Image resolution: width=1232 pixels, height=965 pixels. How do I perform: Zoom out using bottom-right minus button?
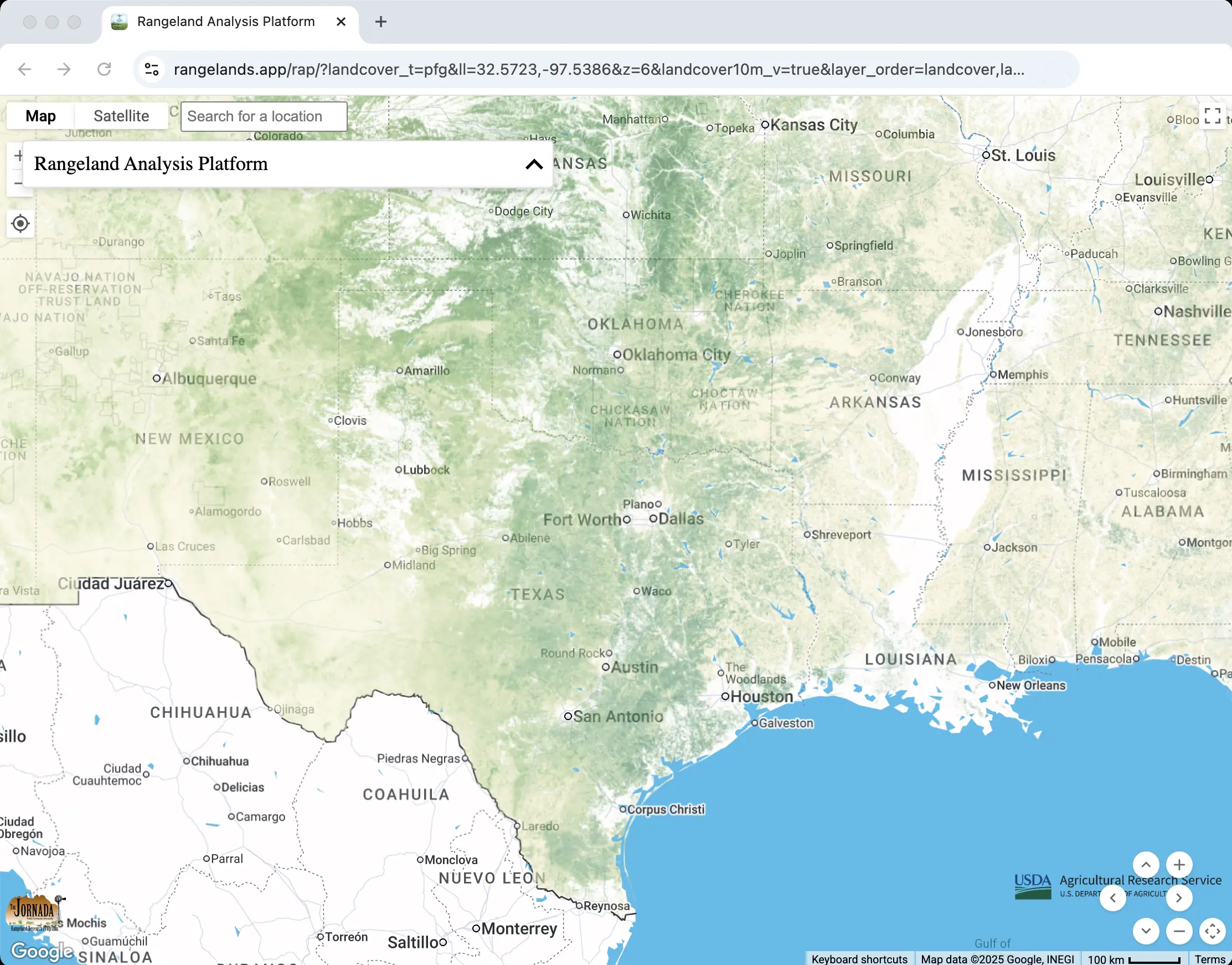pos(1179,931)
